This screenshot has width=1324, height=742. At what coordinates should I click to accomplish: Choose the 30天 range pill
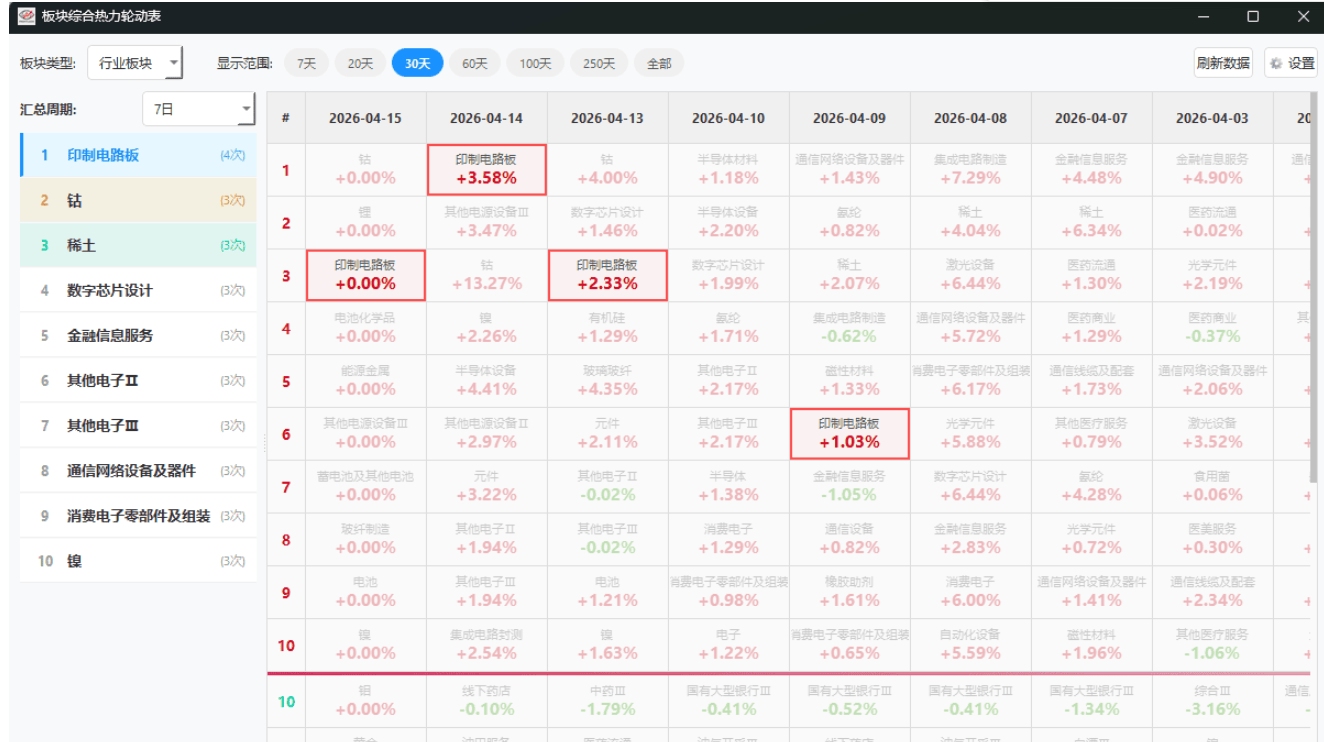(x=417, y=63)
